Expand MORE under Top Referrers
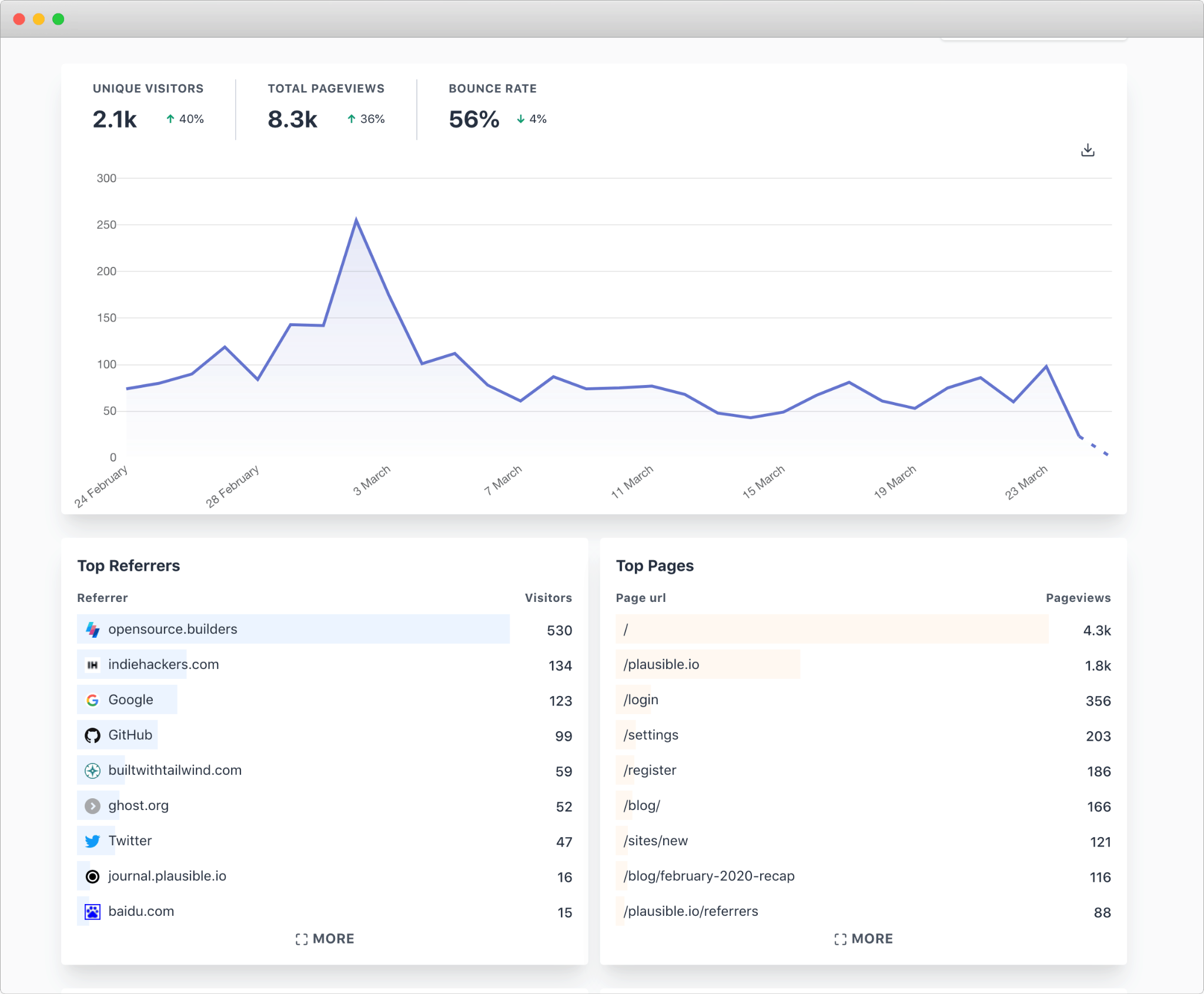This screenshot has height=994, width=1204. point(324,938)
